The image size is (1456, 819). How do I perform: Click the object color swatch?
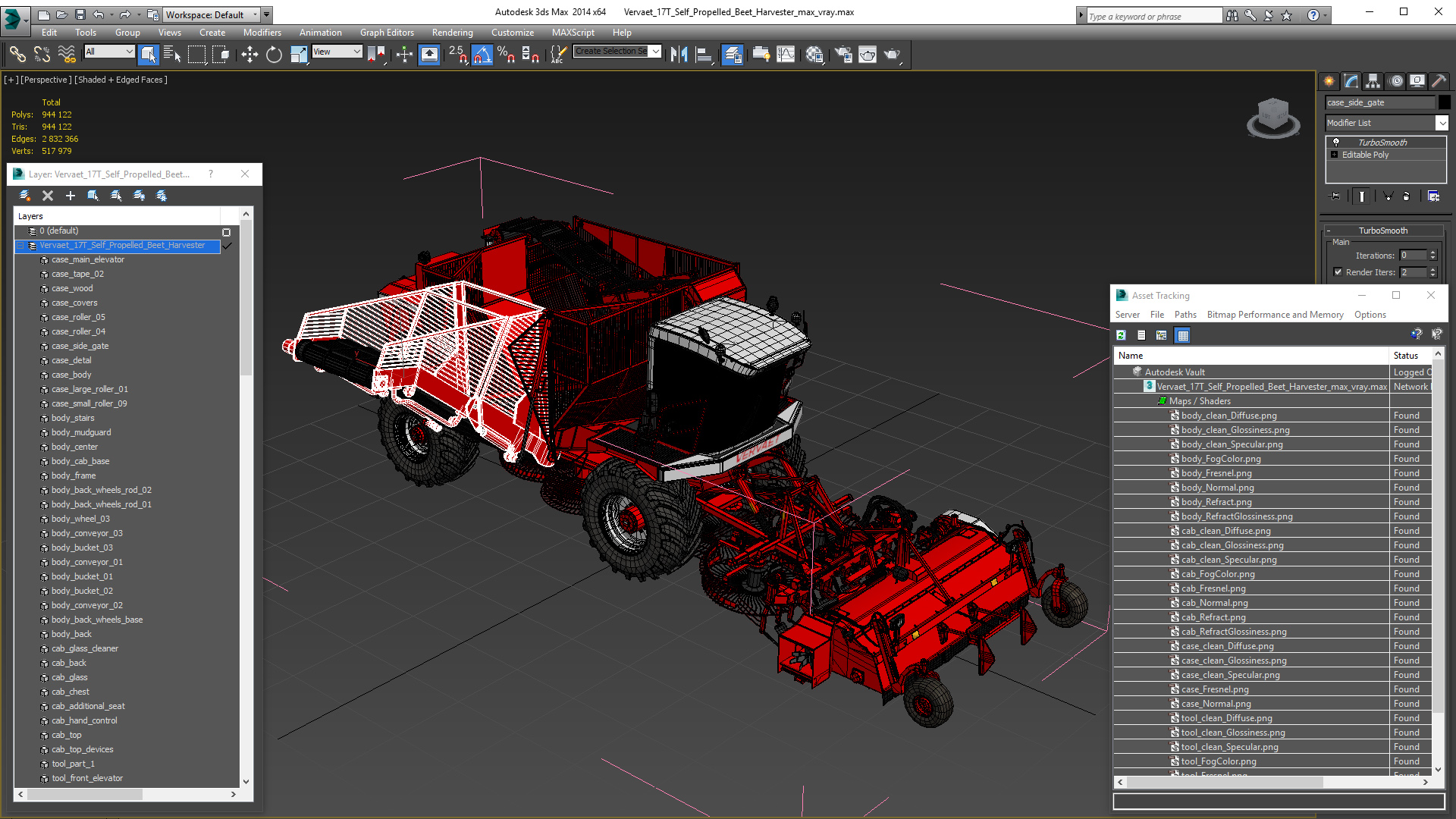[1444, 102]
